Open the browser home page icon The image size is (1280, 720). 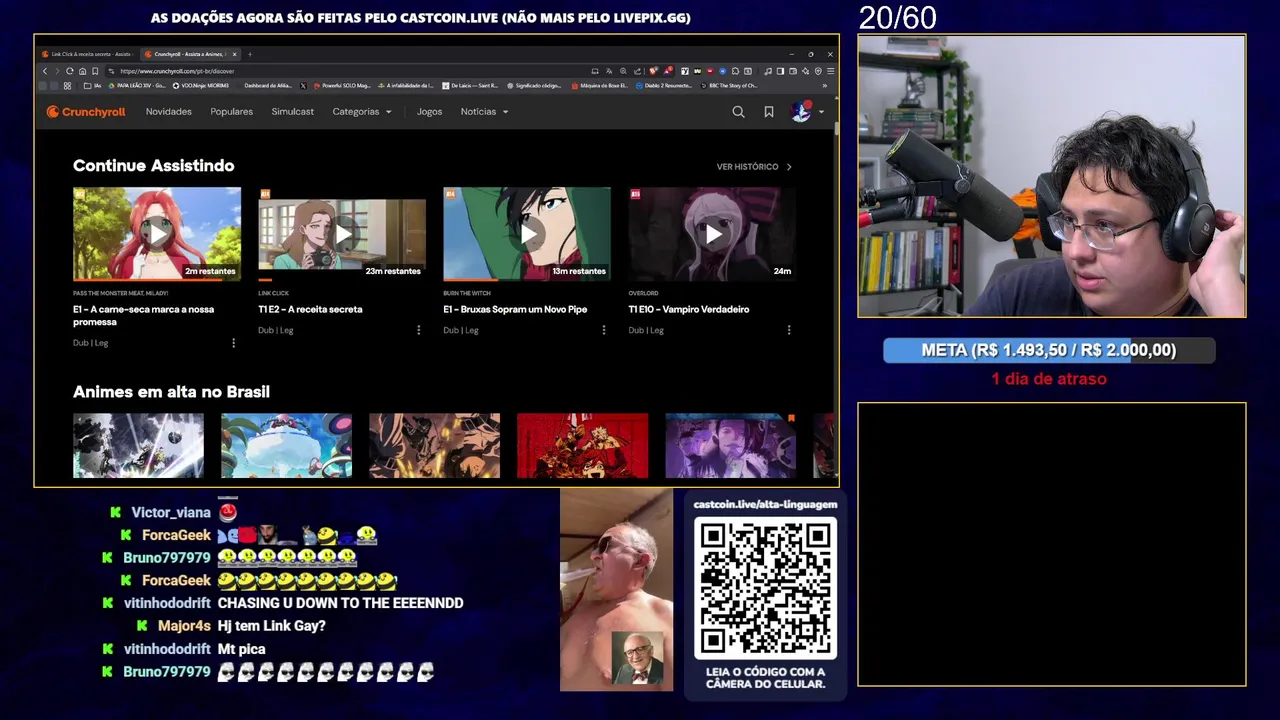point(82,71)
